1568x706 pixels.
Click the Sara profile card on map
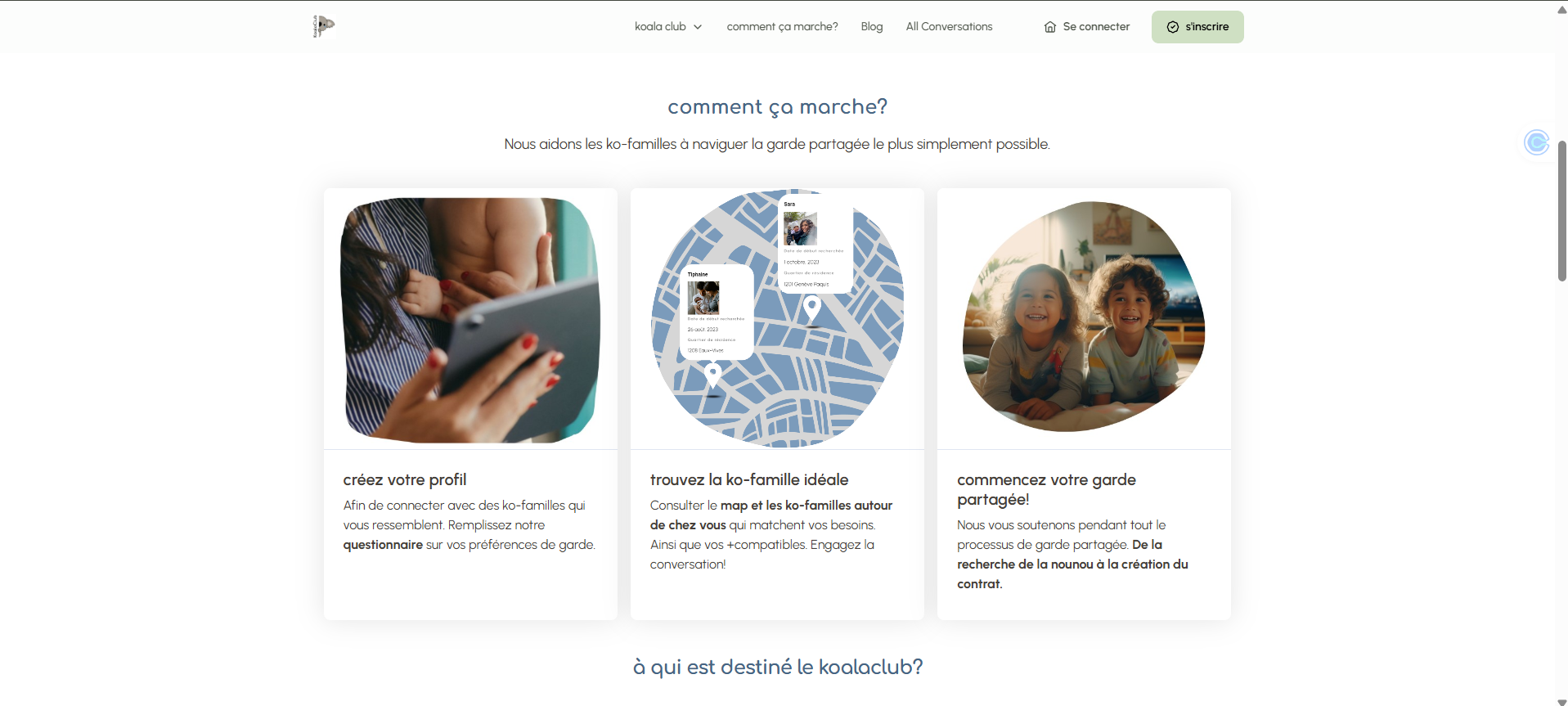coord(815,244)
